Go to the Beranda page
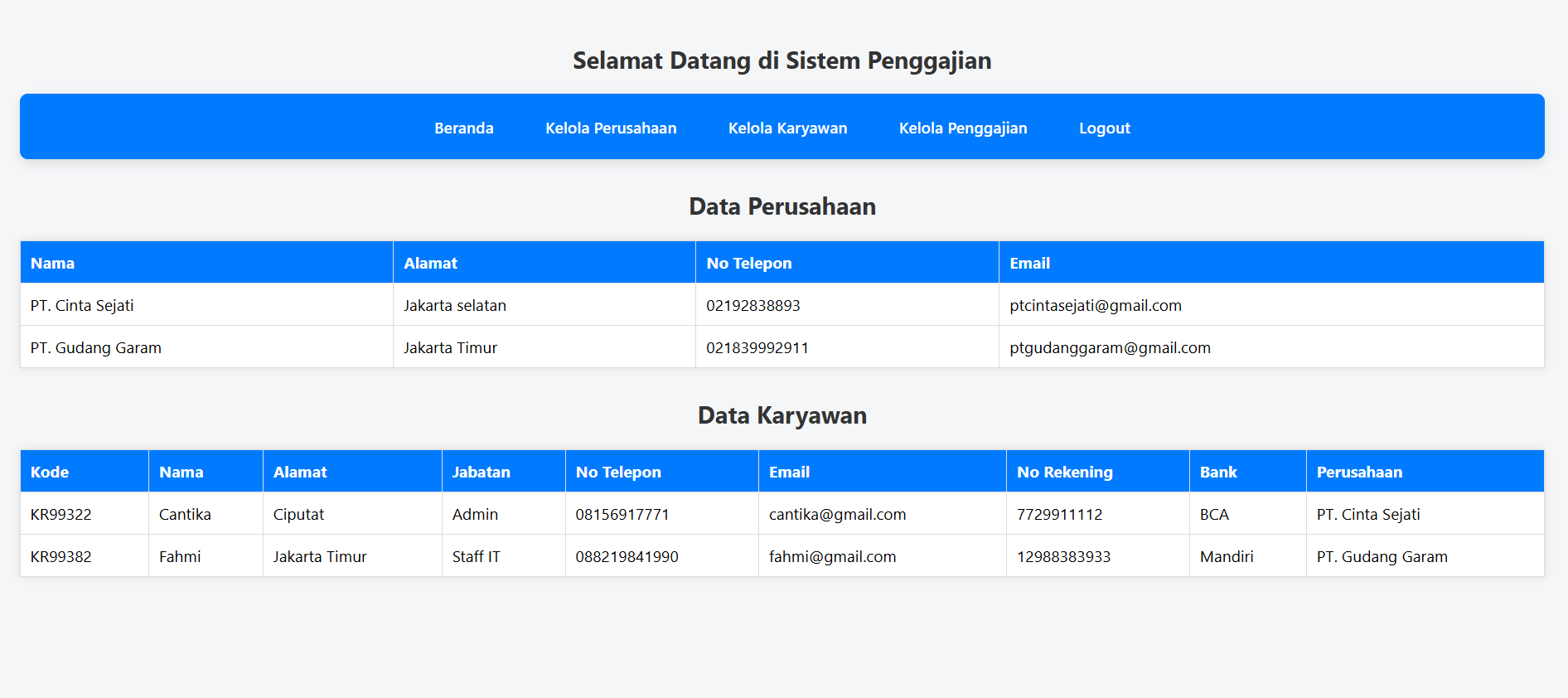 click(x=463, y=128)
